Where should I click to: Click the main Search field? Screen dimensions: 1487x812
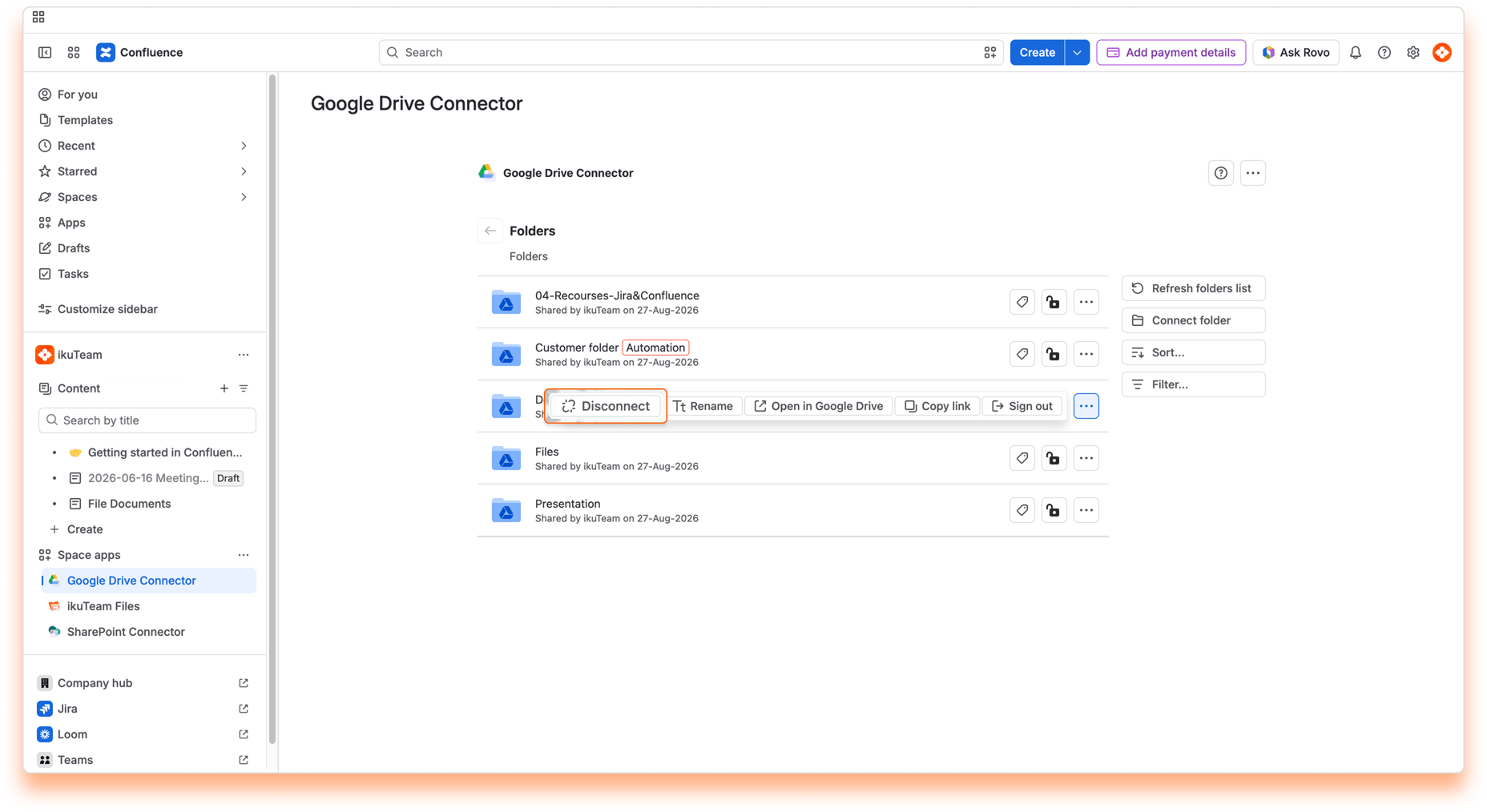[691, 52]
